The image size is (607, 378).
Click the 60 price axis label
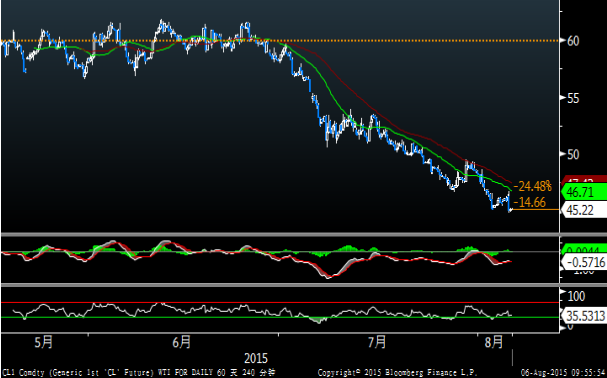[x=573, y=41]
